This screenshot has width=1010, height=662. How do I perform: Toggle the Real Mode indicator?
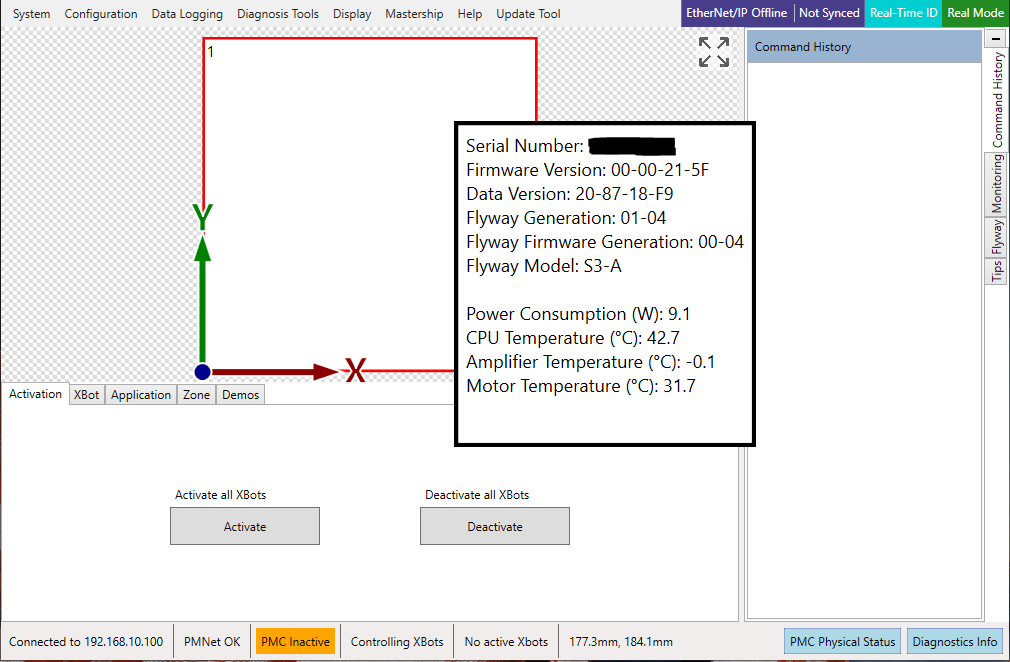pos(975,14)
